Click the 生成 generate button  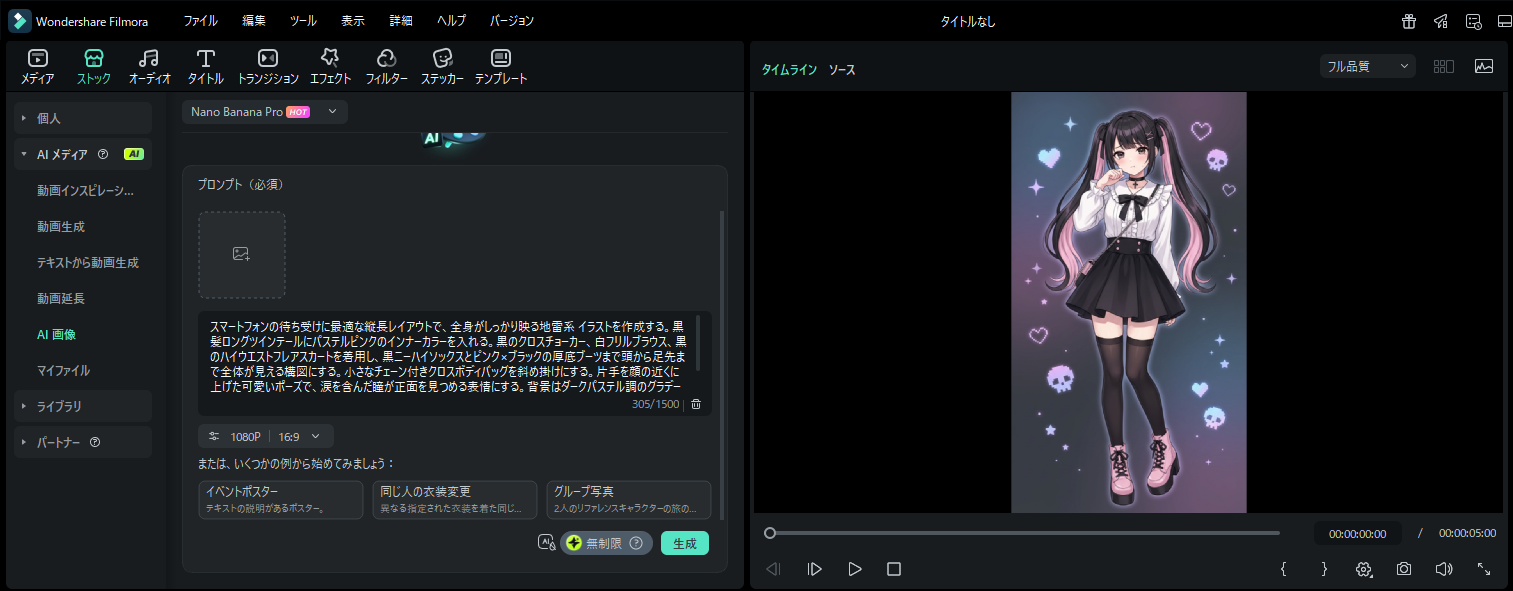click(684, 543)
